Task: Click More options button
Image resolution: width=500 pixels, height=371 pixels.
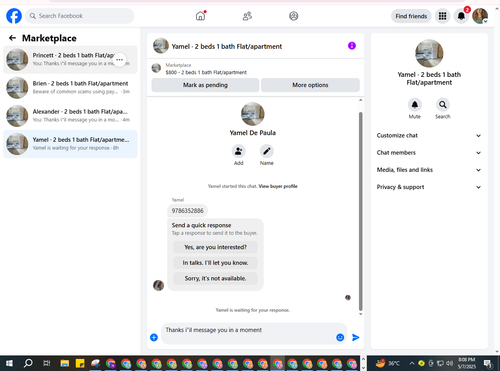Action: 310,85
